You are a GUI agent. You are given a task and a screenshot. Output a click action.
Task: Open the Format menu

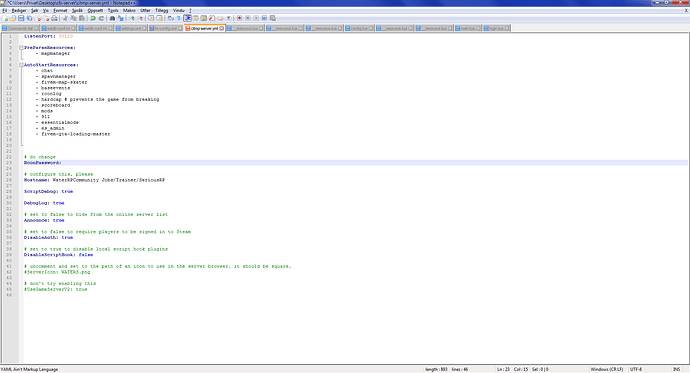pos(60,11)
